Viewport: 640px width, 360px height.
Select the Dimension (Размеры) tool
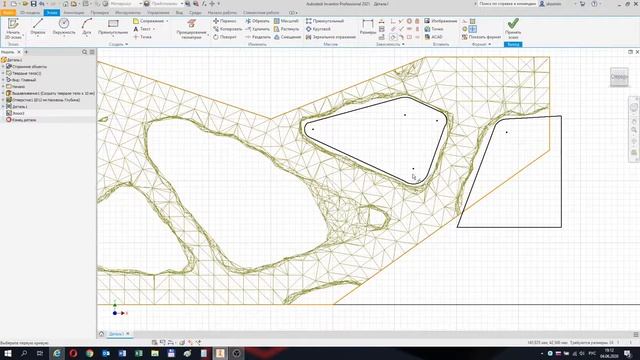(x=367, y=27)
